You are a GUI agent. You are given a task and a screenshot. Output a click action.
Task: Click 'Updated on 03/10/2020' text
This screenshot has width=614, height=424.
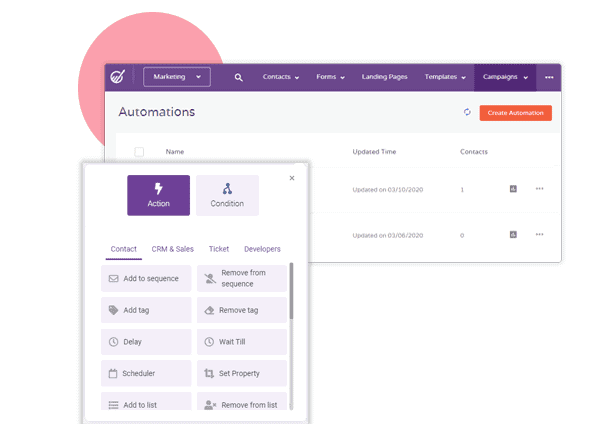388,189
